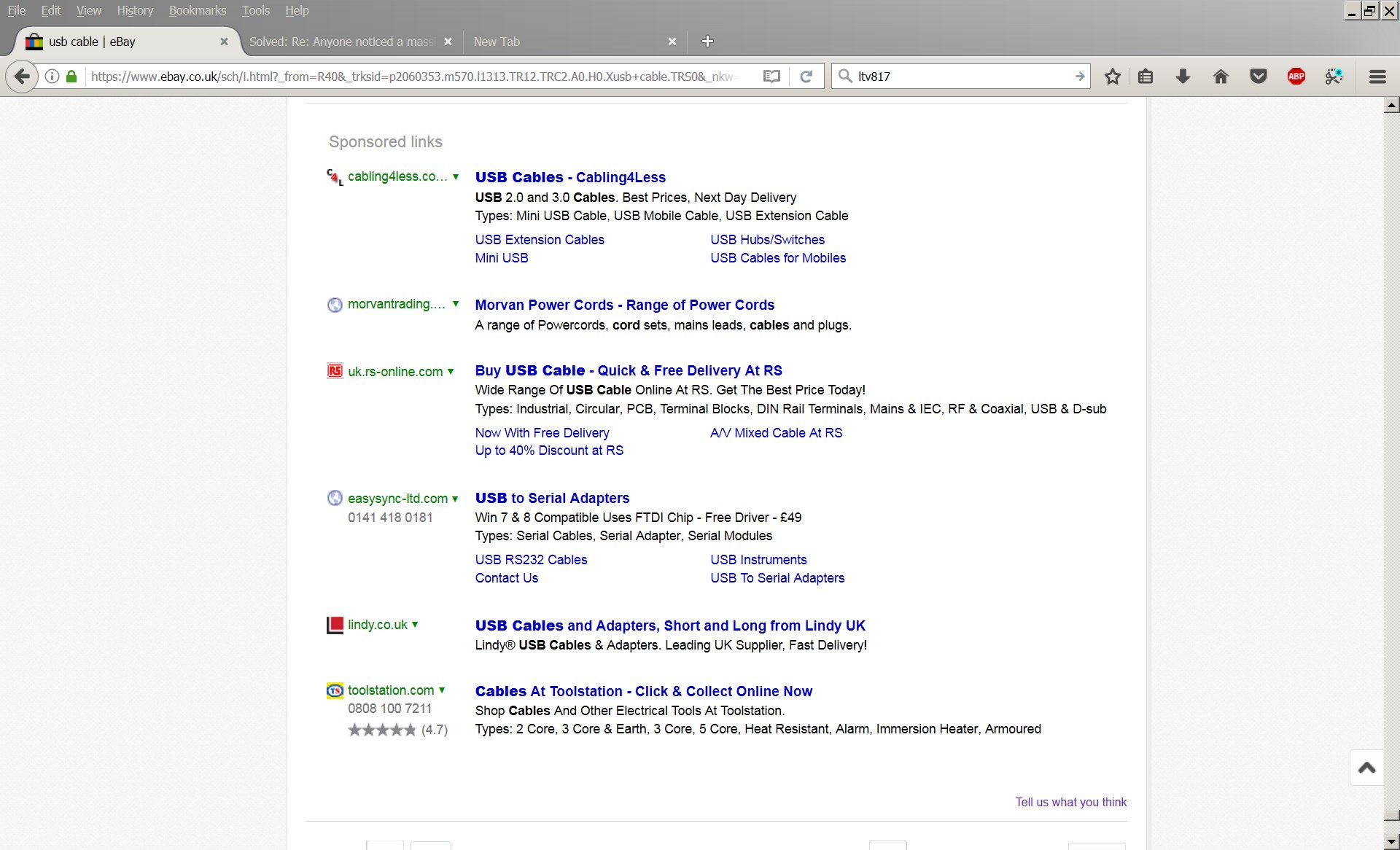The height and width of the screenshot is (850, 1400).
Task: Open the downloads arrow panel
Action: (x=1183, y=76)
